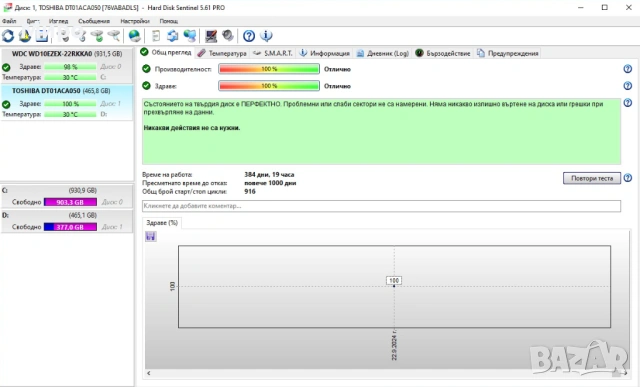Click the blue info bubble toolbar icon

click(266, 36)
